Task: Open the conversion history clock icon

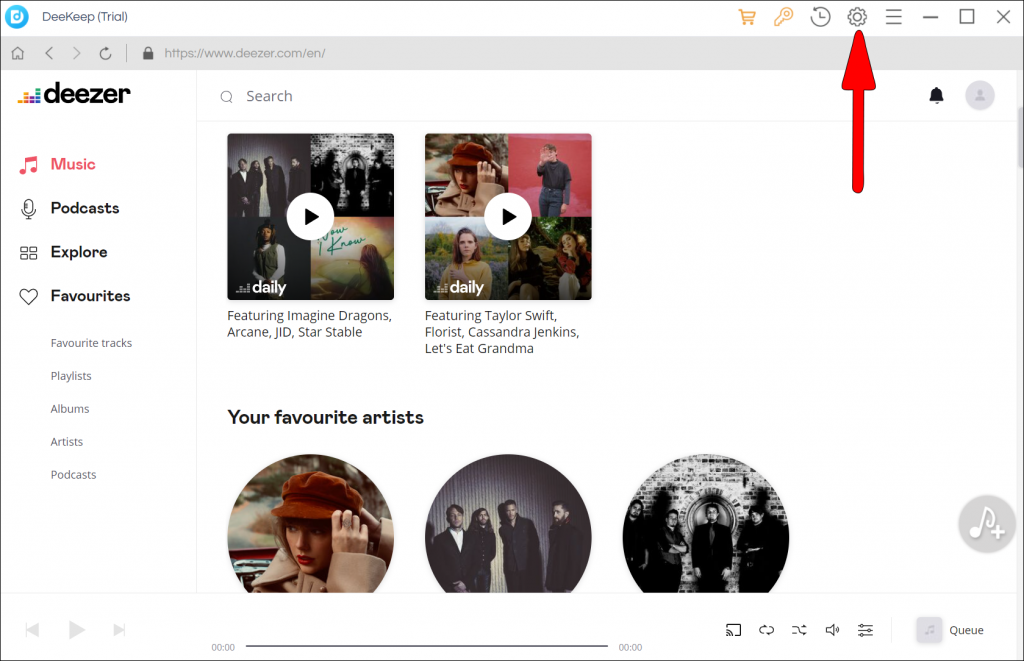Action: point(820,17)
